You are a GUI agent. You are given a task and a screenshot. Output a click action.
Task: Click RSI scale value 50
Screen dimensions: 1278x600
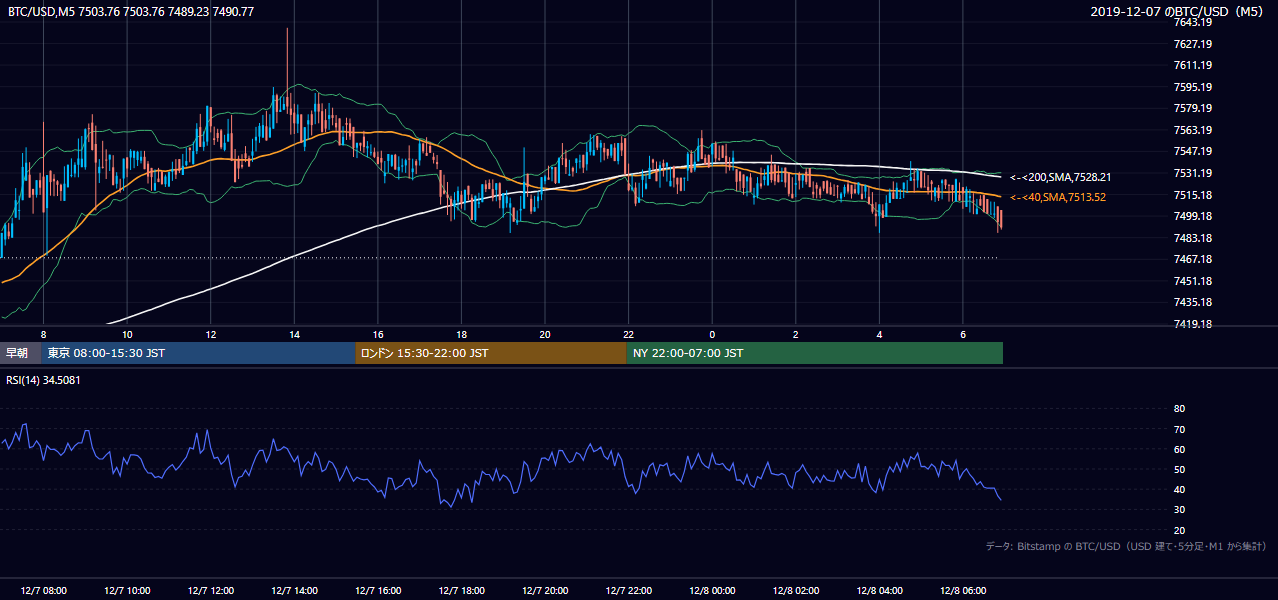click(1179, 469)
